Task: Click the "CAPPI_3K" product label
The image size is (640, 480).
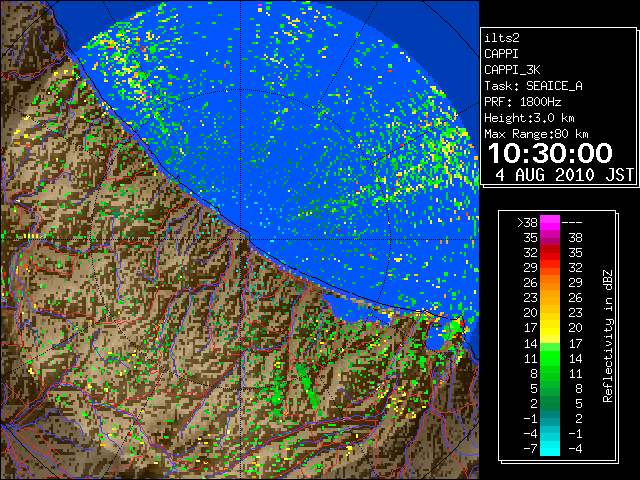Action: coord(512,70)
